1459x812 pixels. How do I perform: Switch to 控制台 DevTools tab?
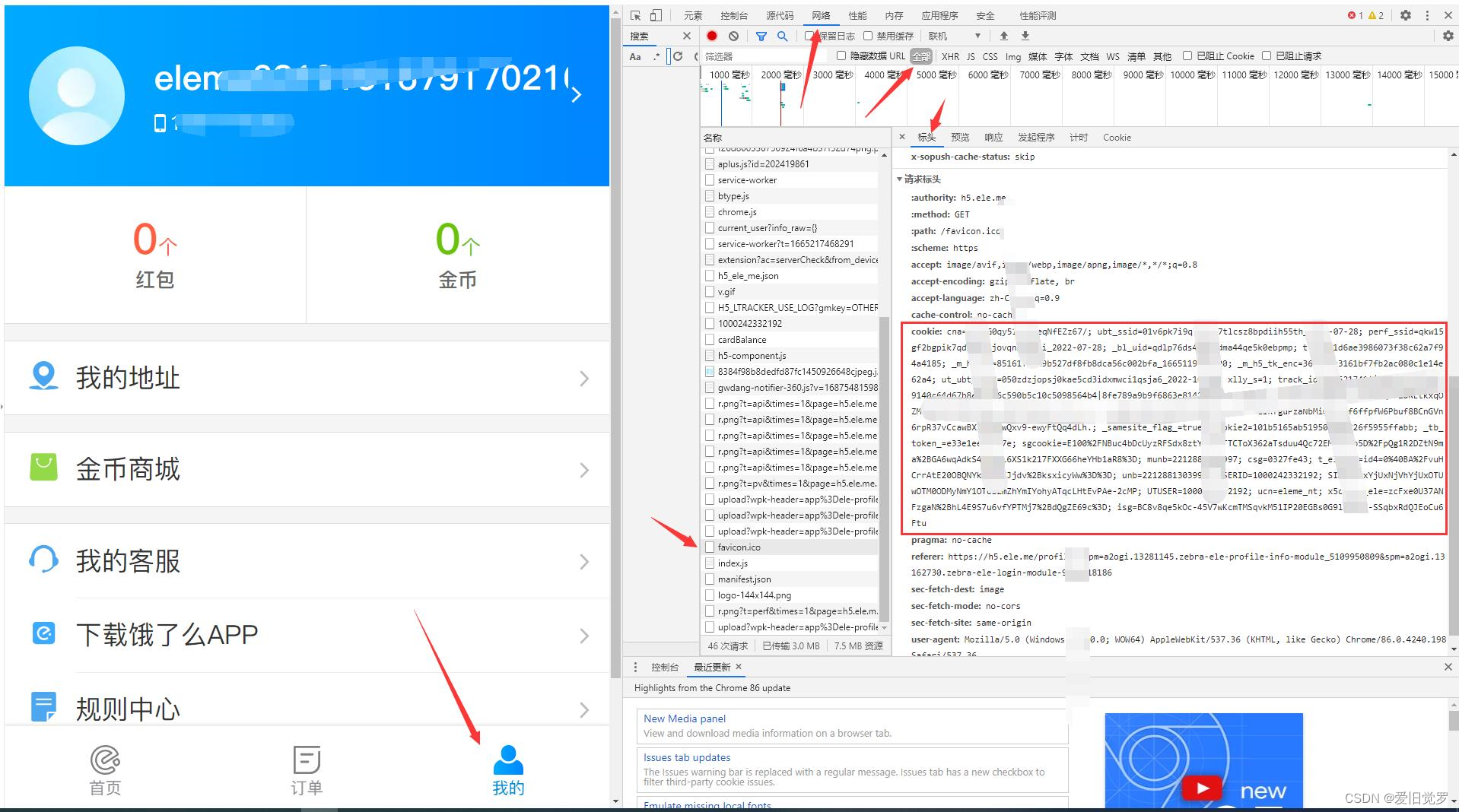click(734, 15)
